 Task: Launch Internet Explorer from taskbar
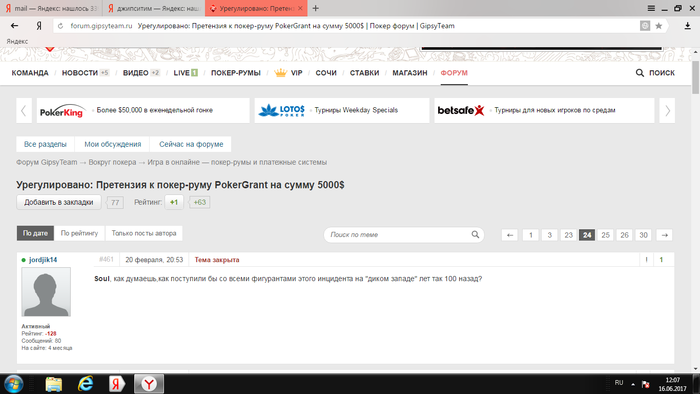(85, 384)
